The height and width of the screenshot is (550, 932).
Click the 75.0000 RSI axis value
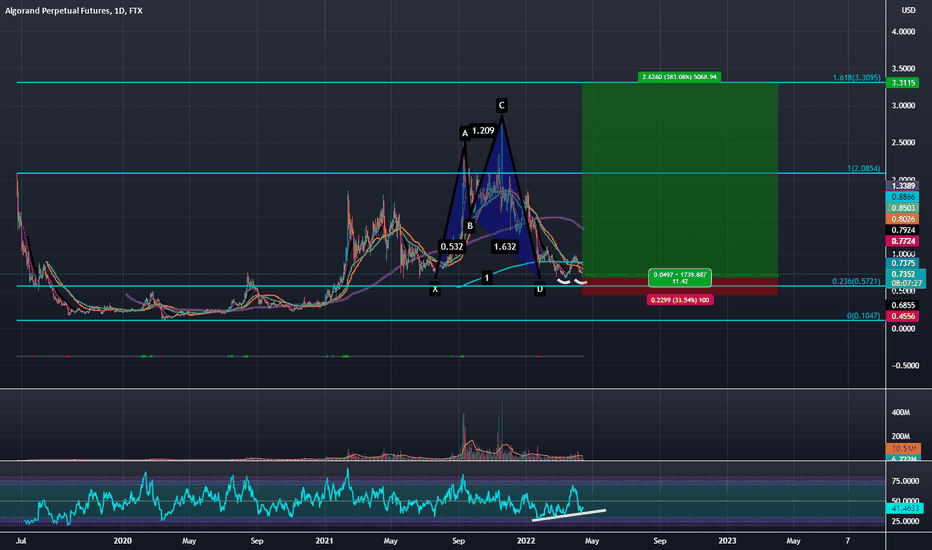coord(906,481)
